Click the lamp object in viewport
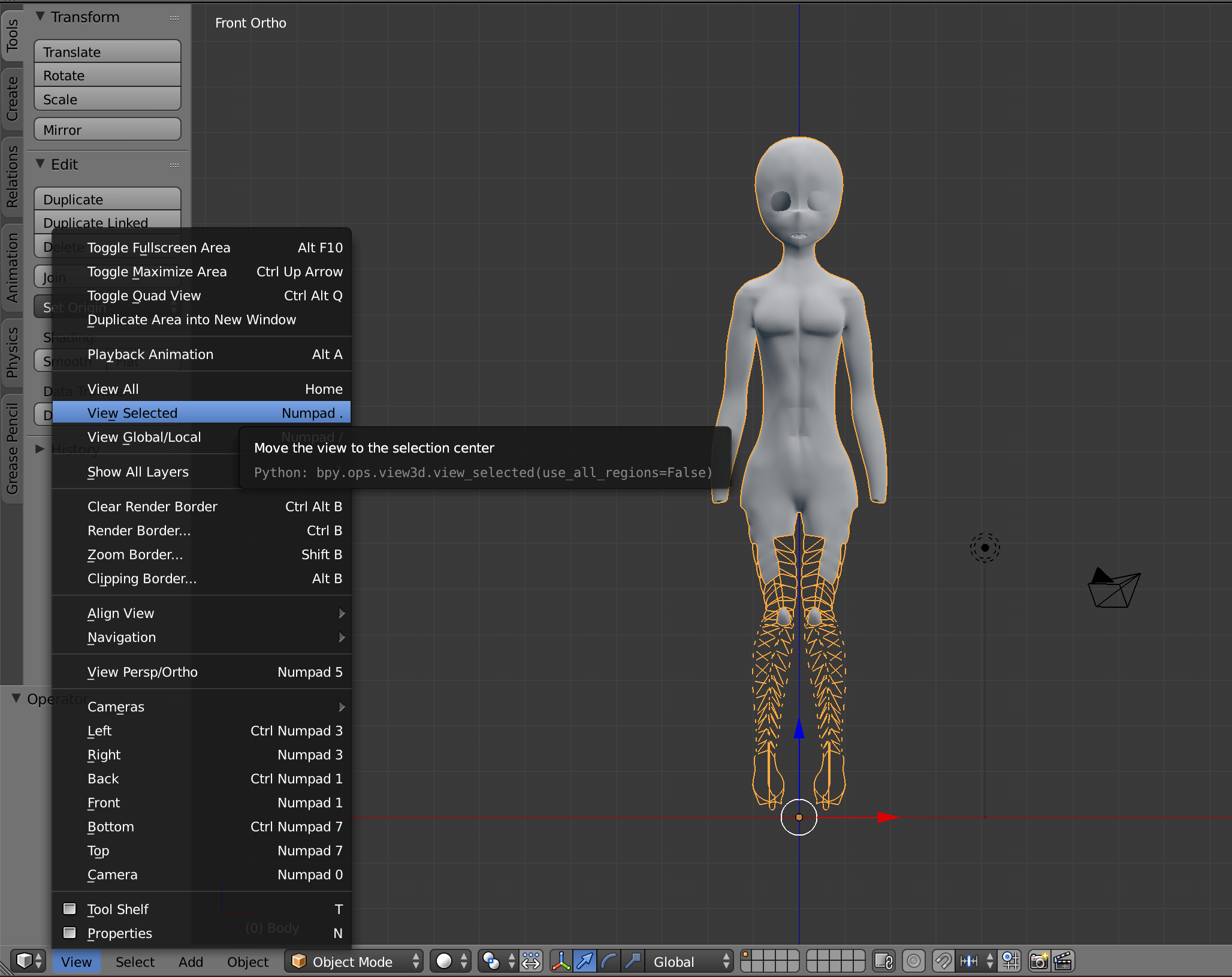 (985, 547)
